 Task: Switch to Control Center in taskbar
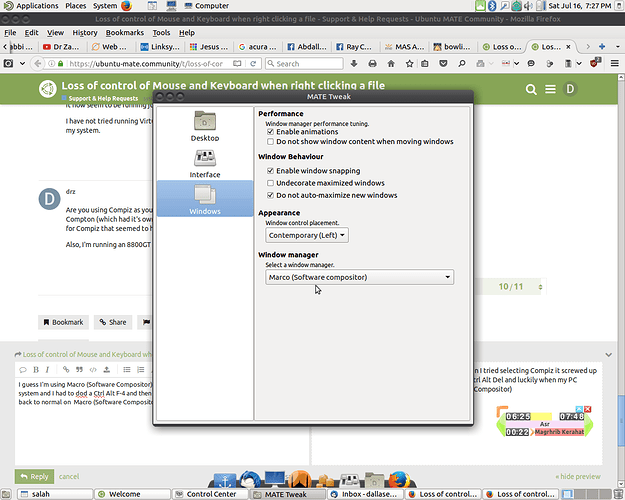point(211,494)
